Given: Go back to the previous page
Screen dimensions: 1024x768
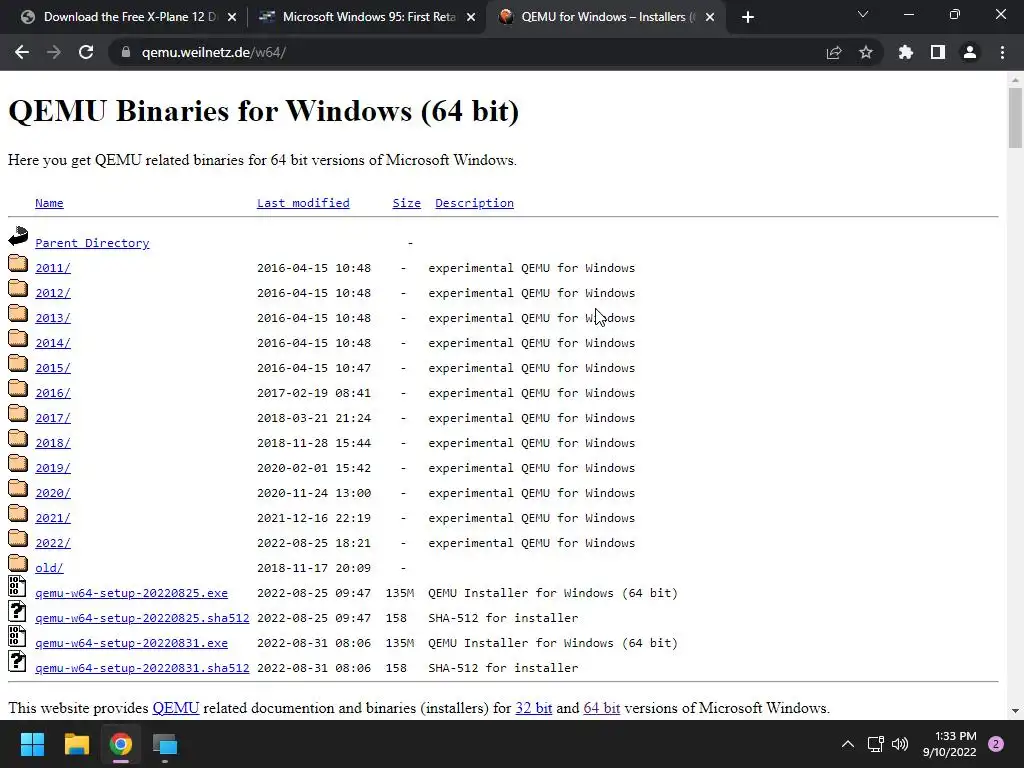Looking at the screenshot, I should (22, 52).
